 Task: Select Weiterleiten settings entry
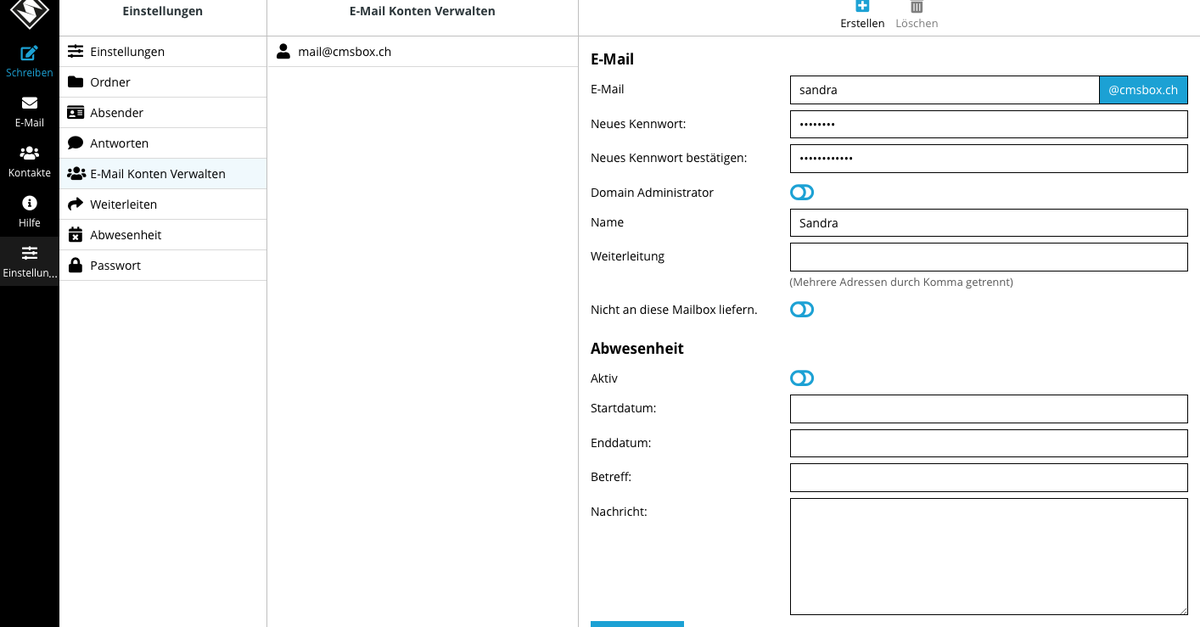[163, 204]
